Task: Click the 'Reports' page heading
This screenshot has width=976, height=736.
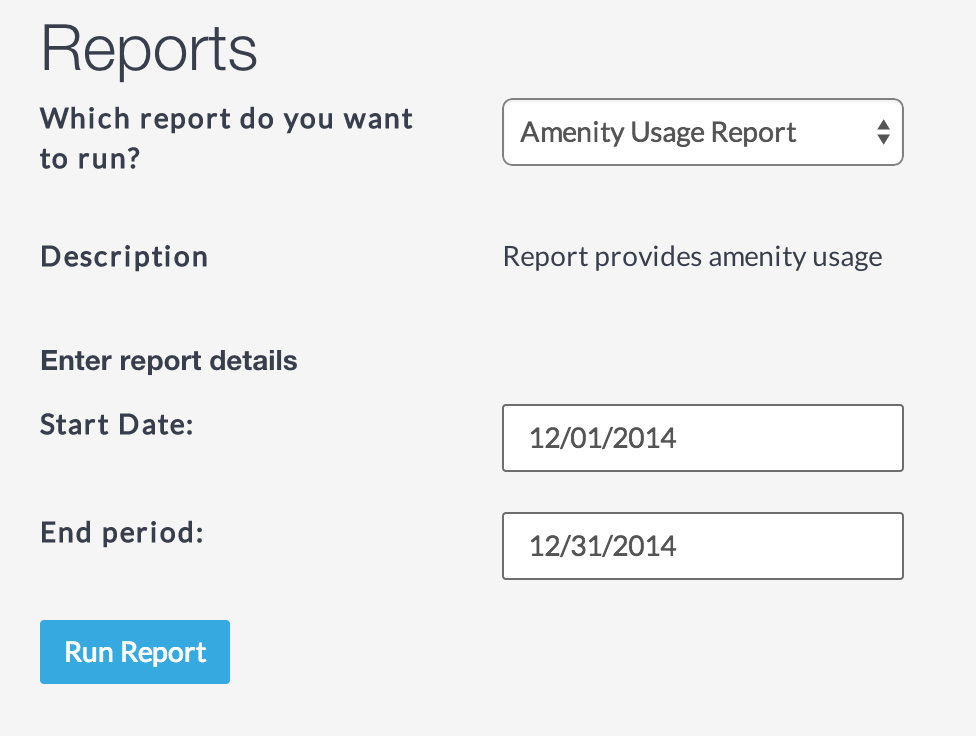Action: [149, 50]
